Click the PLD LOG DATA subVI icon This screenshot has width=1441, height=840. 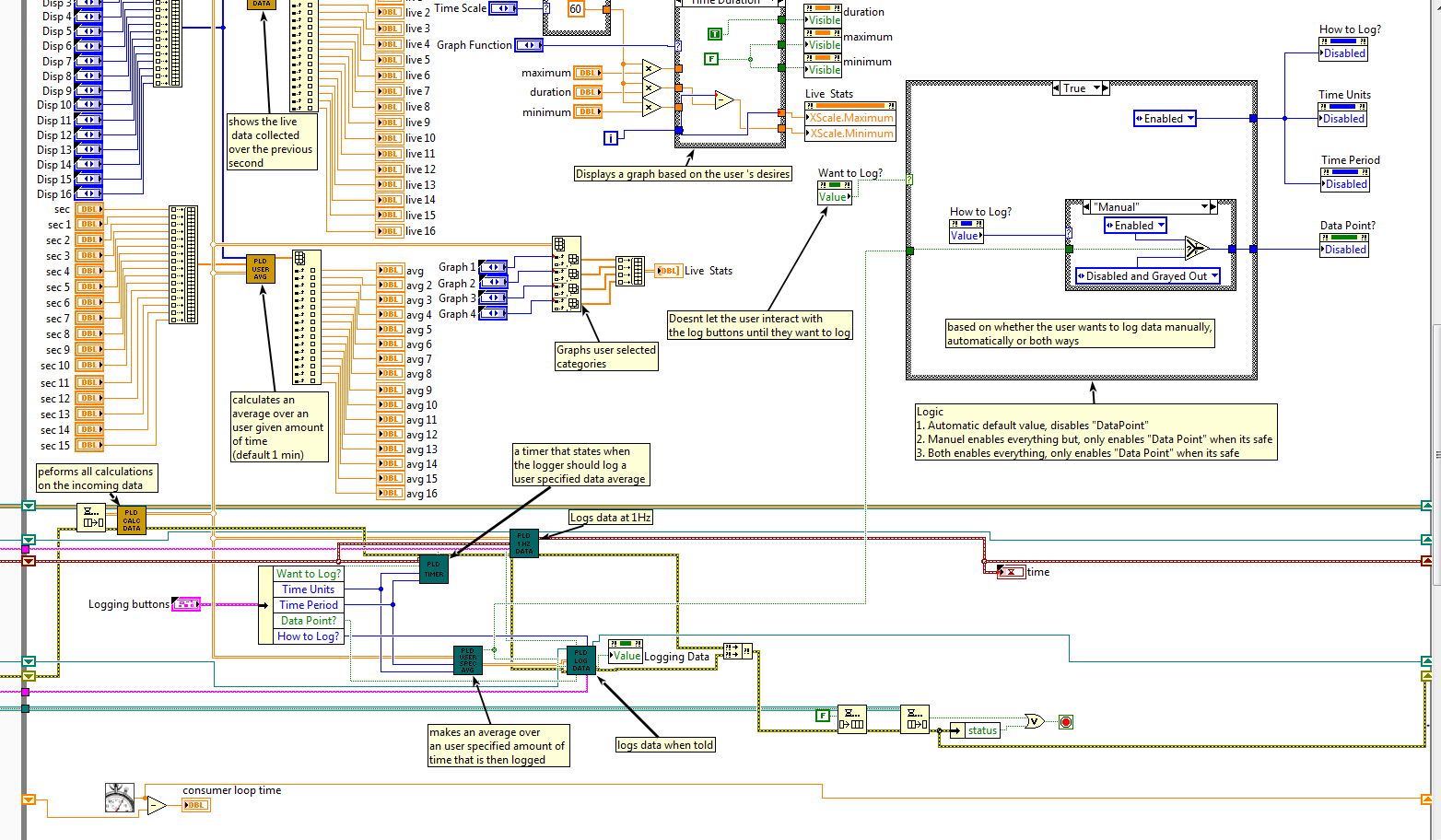(581, 660)
